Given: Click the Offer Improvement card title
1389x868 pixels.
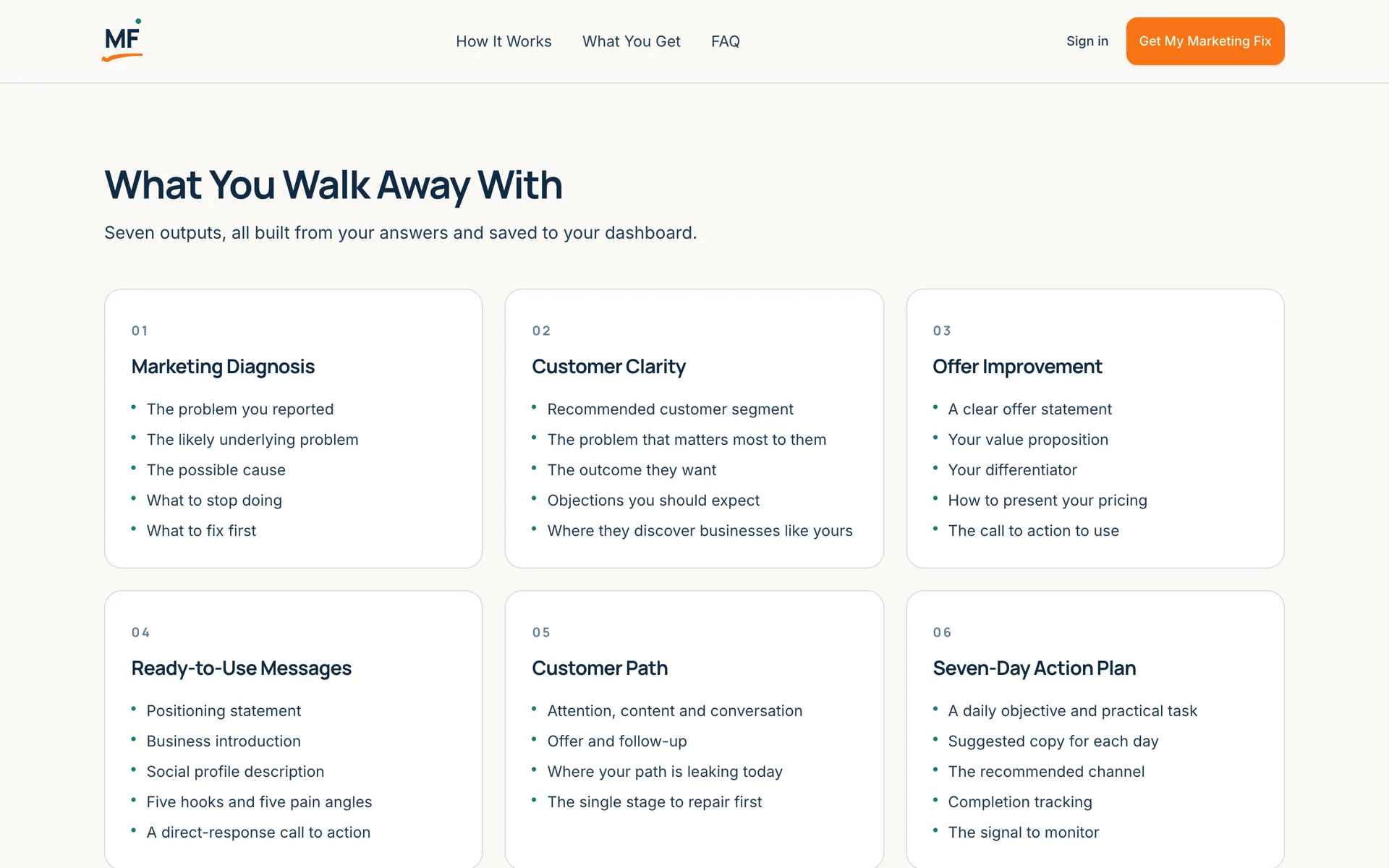Looking at the screenshot, I should click(1017, 367).
